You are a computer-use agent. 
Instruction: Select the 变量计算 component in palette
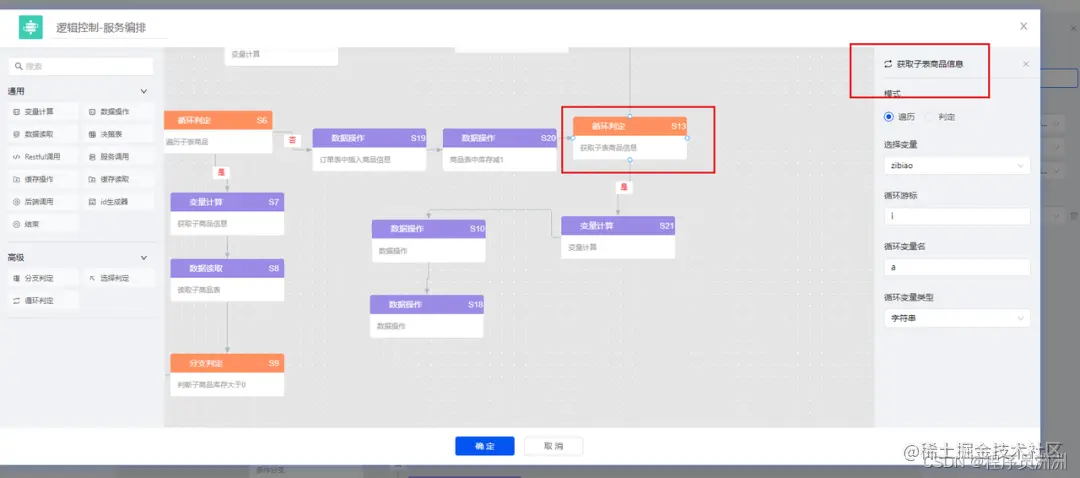click(x=43, y=112)
